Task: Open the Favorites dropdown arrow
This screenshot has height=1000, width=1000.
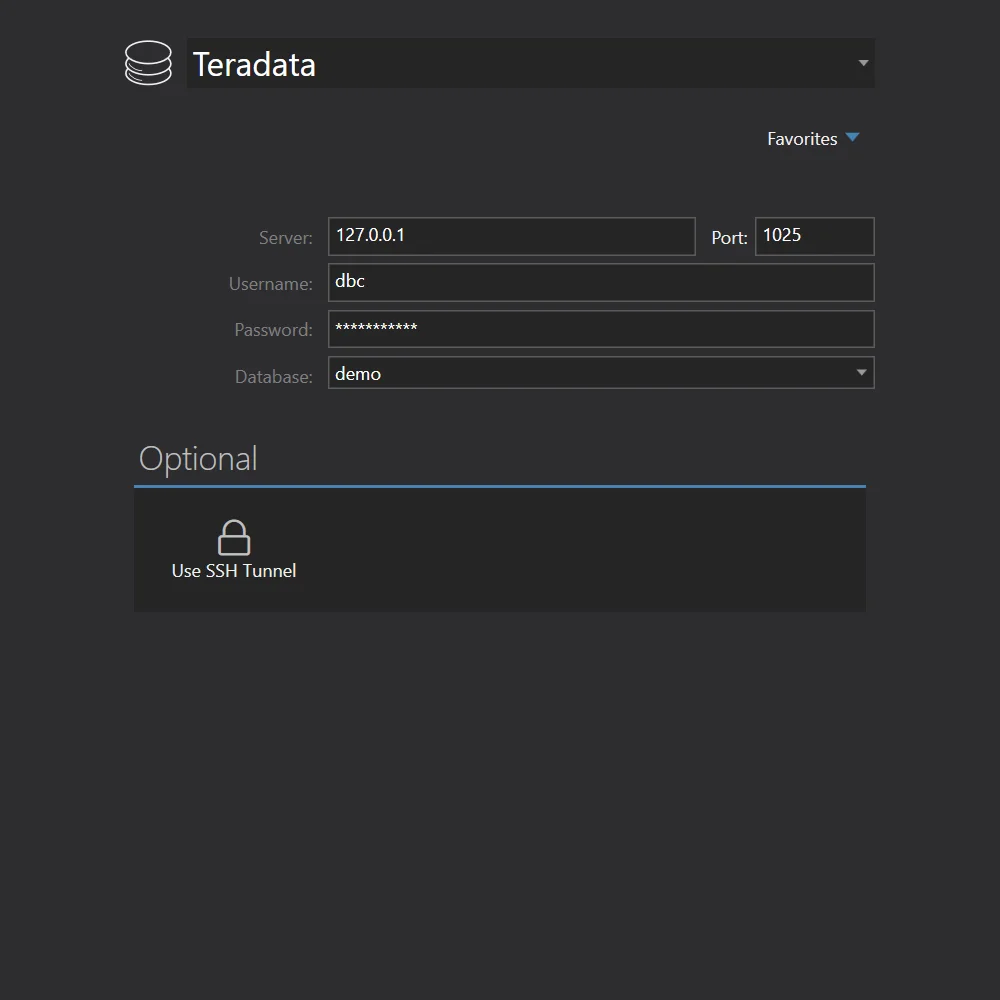Action: click(853, 138)
